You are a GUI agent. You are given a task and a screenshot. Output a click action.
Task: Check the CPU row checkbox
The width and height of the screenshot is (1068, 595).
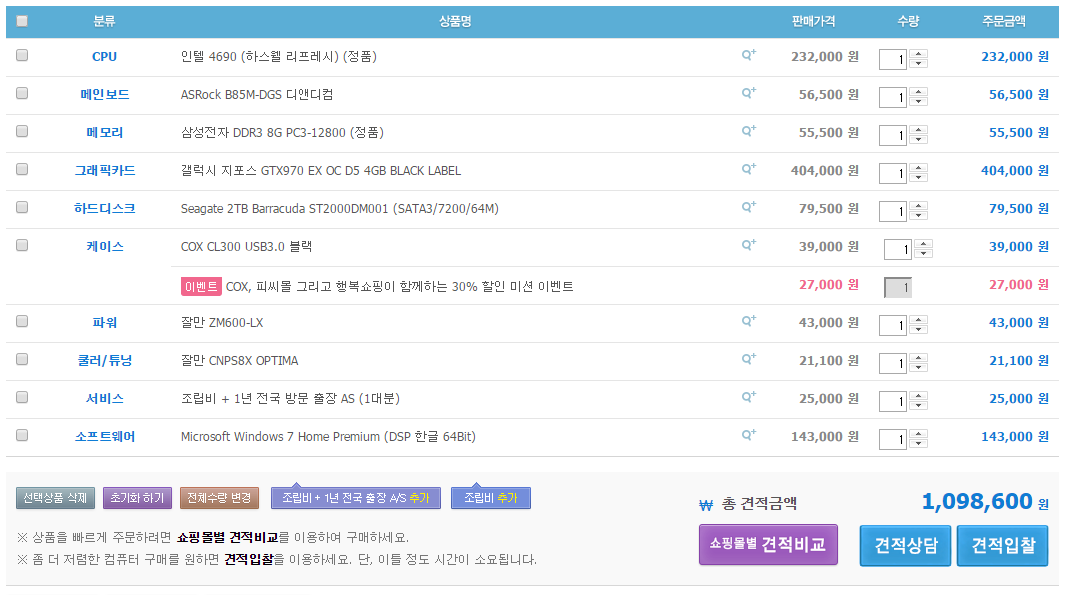[x=22, y=55]
